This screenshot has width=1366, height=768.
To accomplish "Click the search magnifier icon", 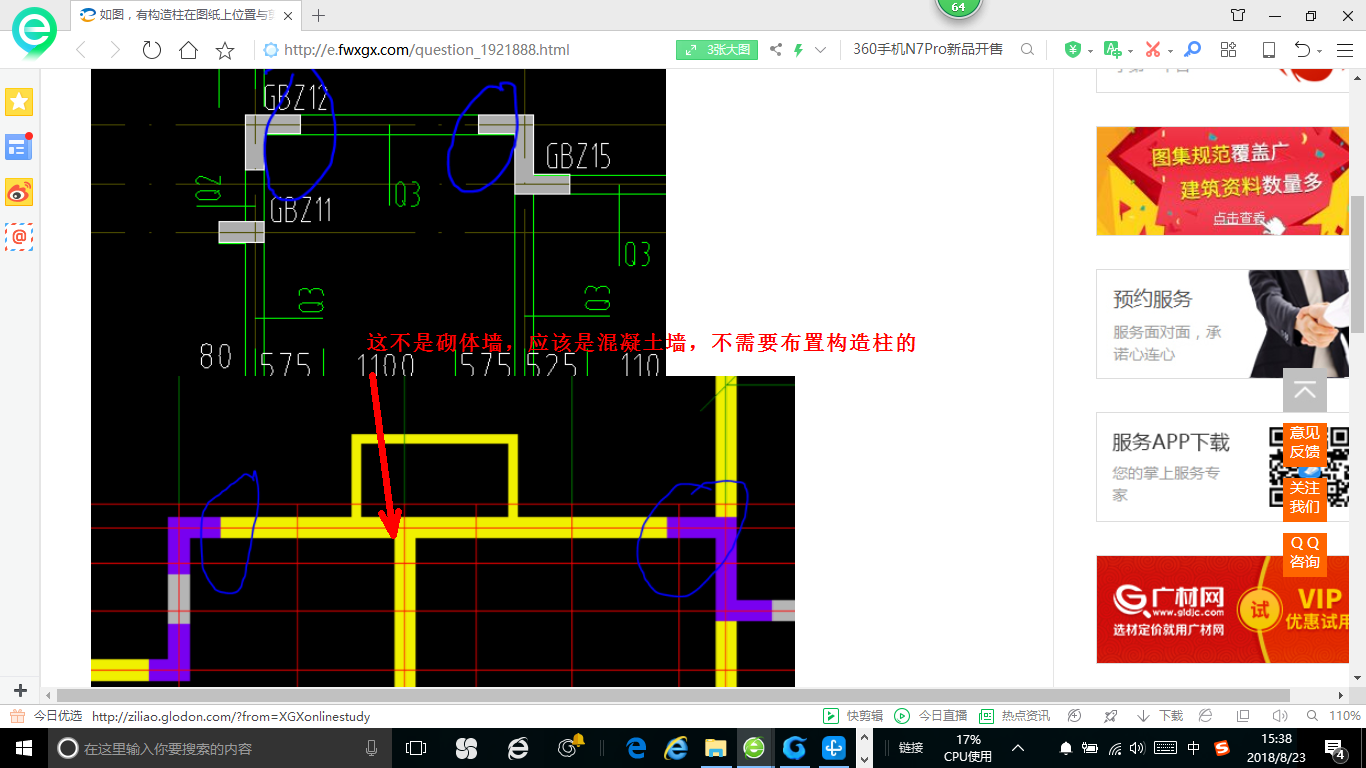I will point(1027,50).
